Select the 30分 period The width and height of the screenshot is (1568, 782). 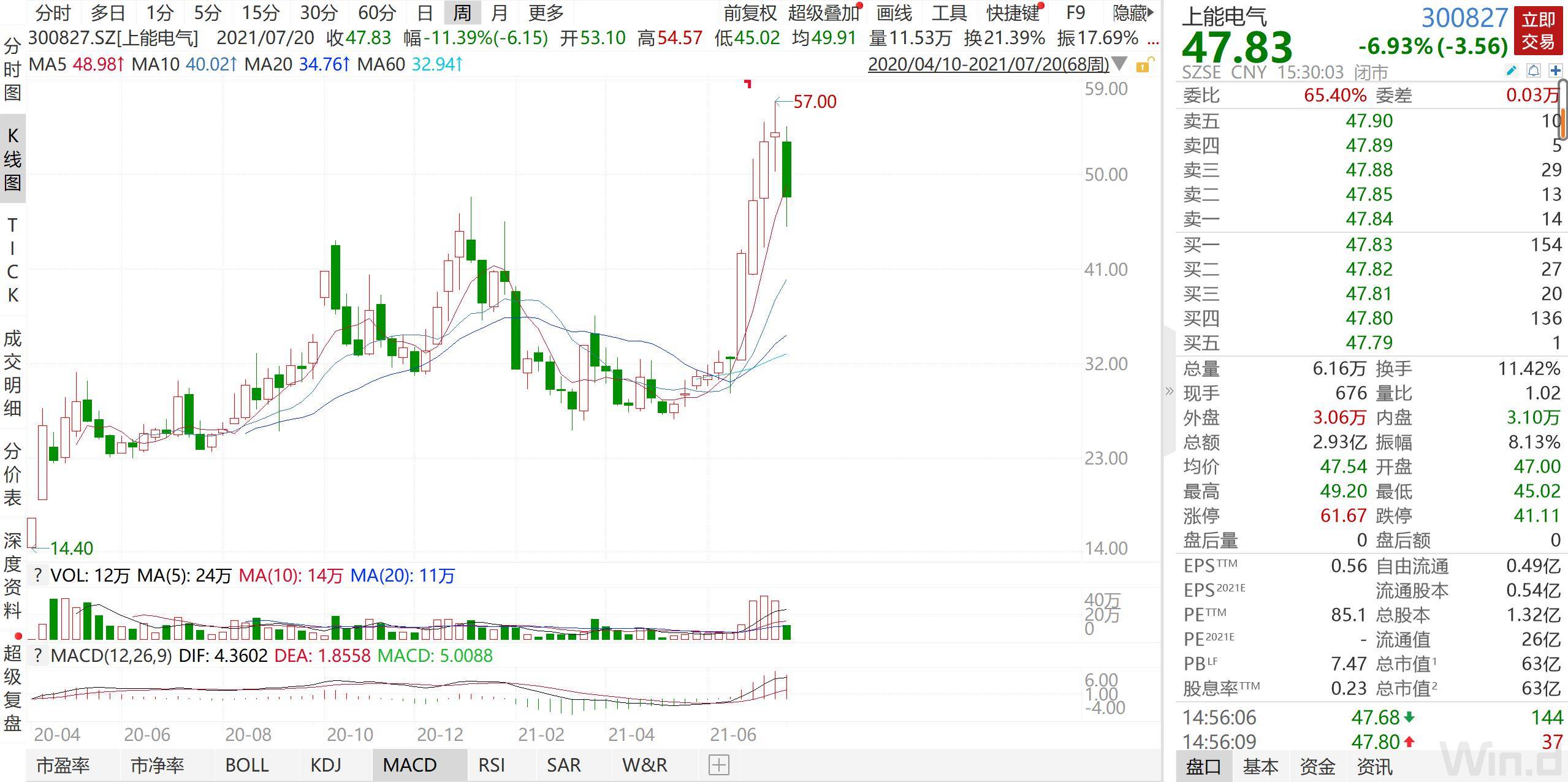coord(319,12)
